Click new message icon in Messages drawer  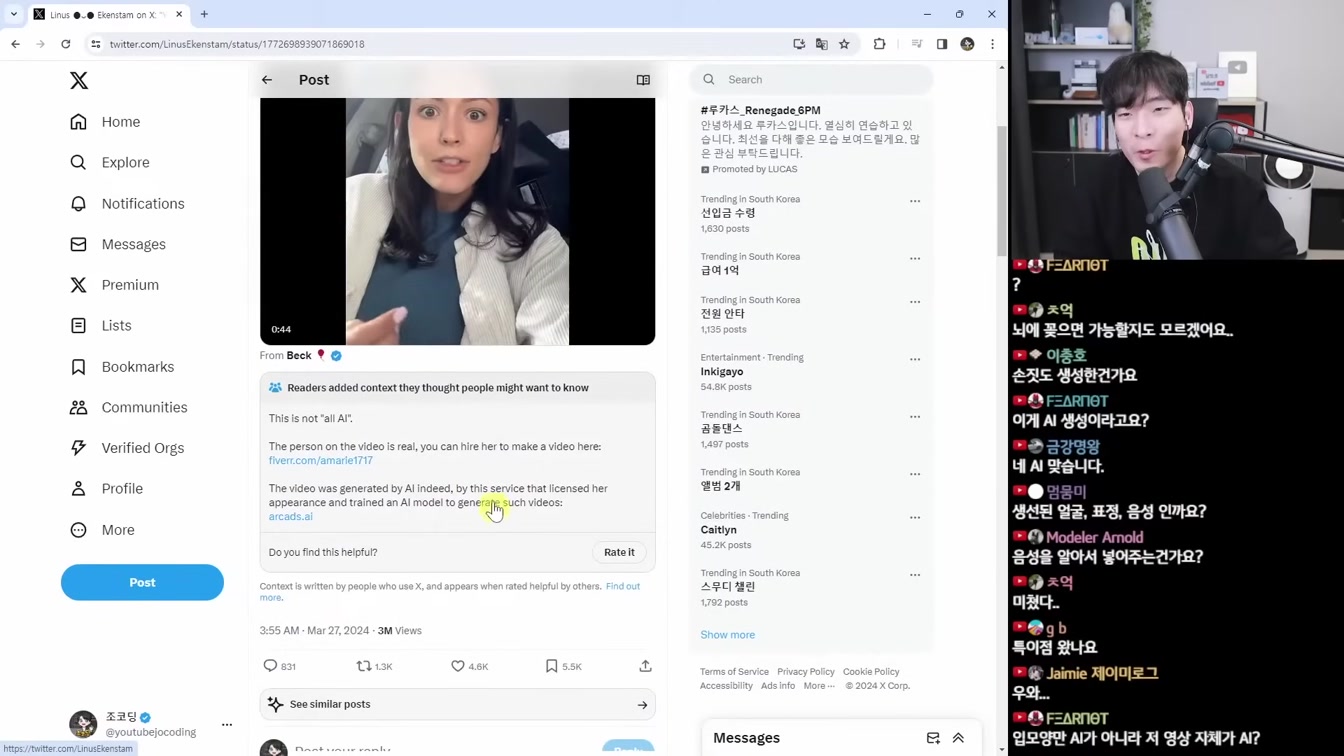[933, 738]
